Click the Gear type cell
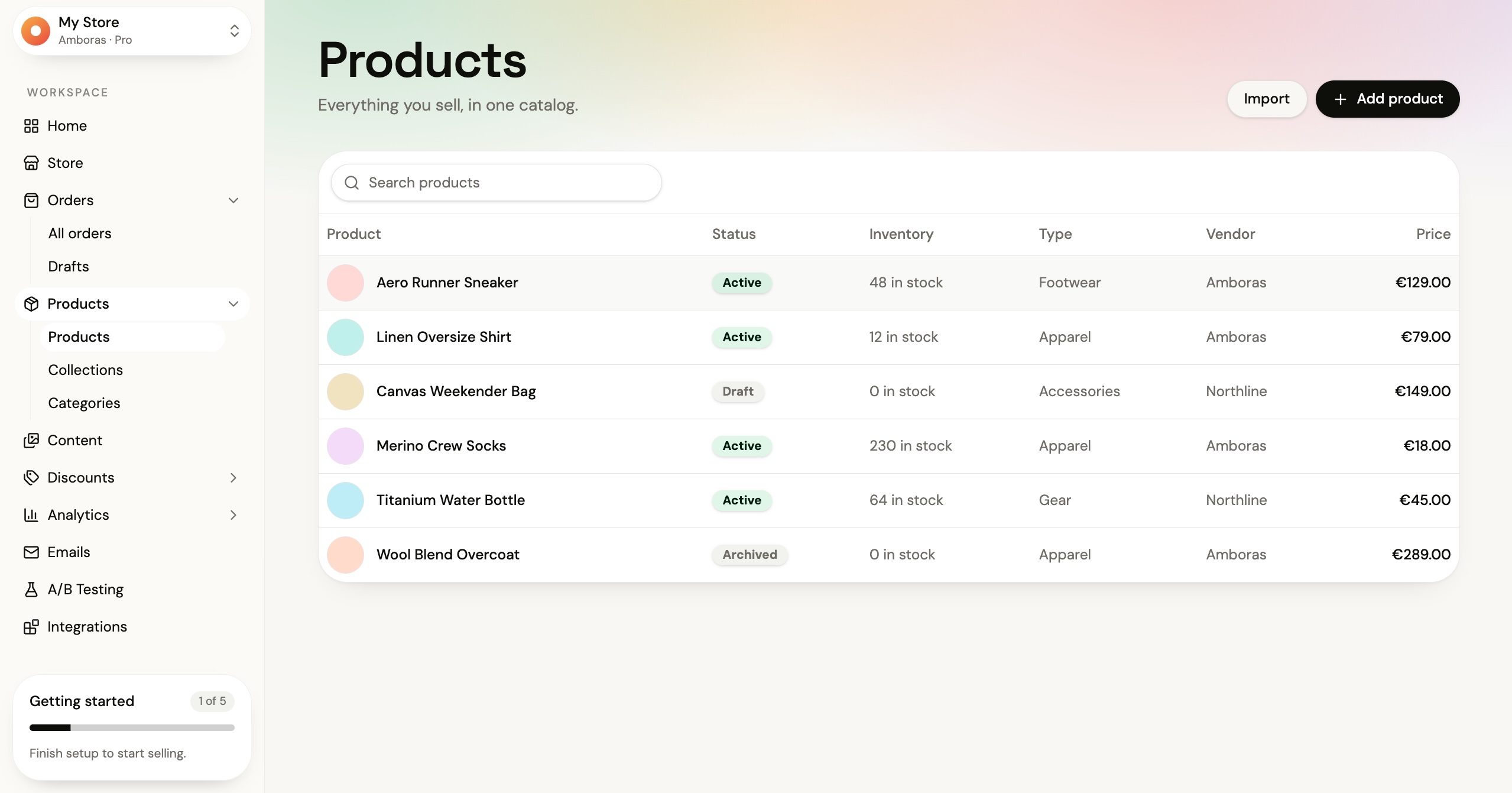 (x=1055, y=500)
